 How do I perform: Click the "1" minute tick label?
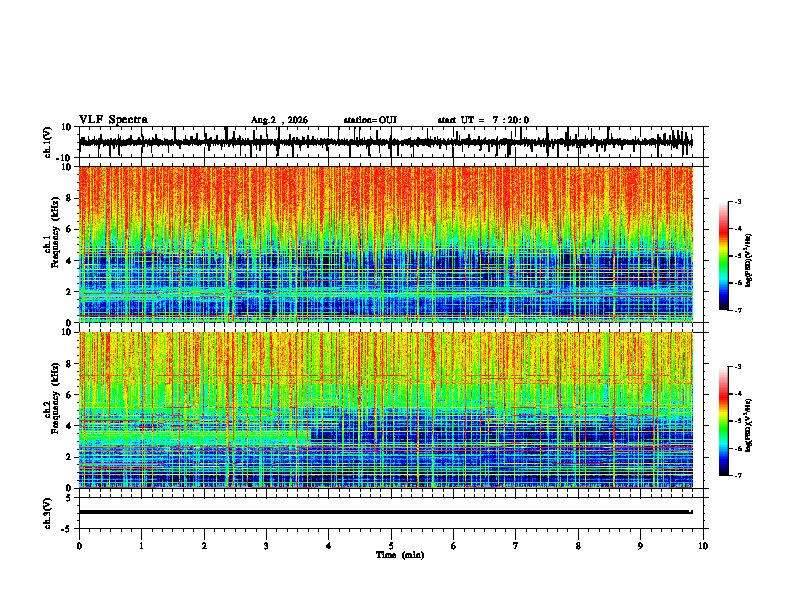pyautogui.click(x=141, y=546)
